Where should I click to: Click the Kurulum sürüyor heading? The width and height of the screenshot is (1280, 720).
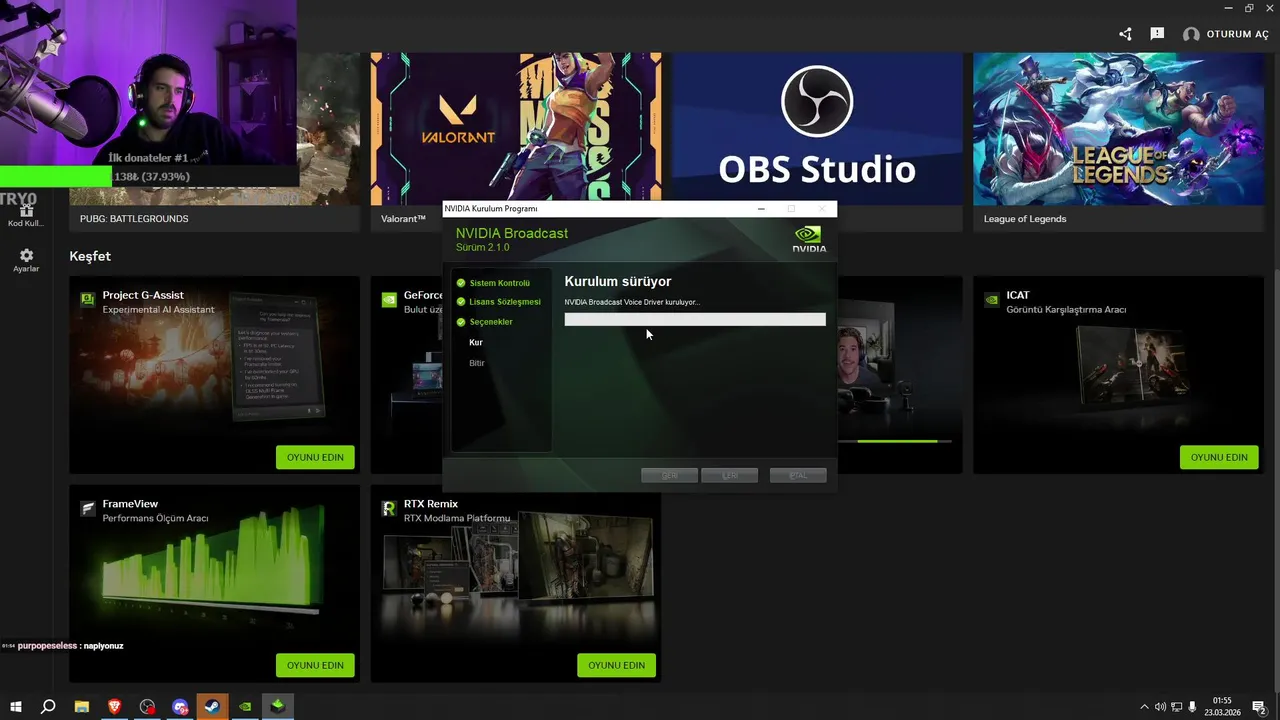618,282
